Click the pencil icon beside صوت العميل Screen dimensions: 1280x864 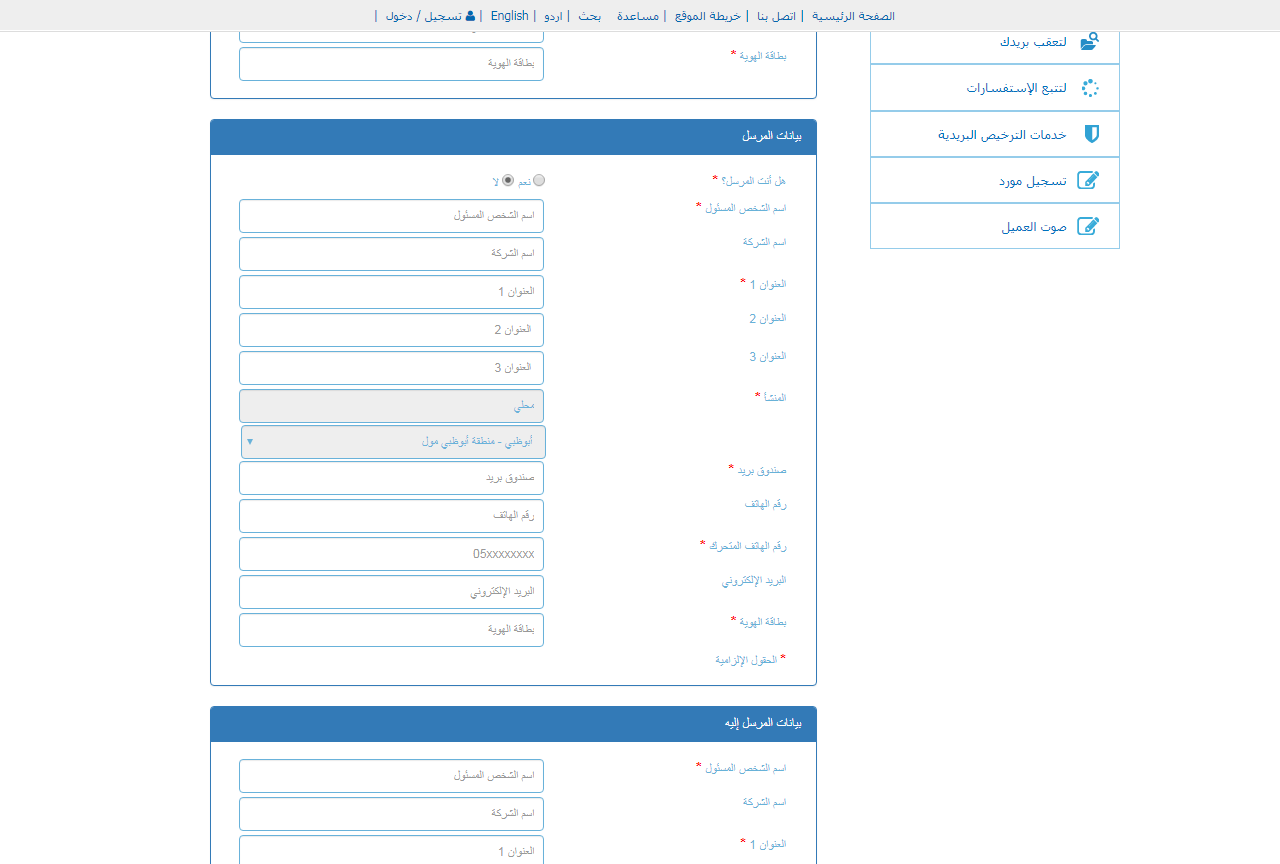[1090, 225]
